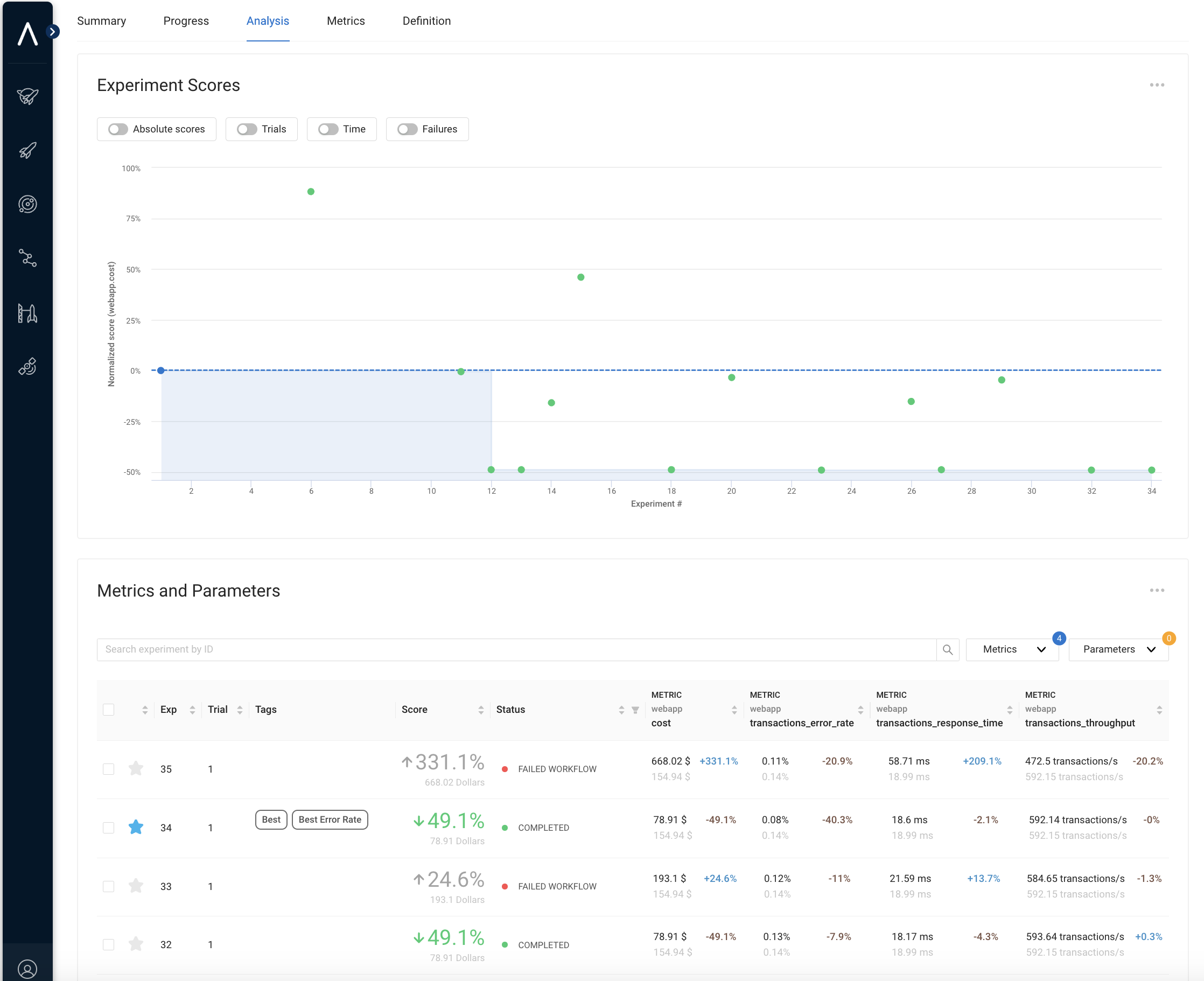Screen dimensions: 1204x981
Task: Check the box for experiment 34
Action: (108, 828)
